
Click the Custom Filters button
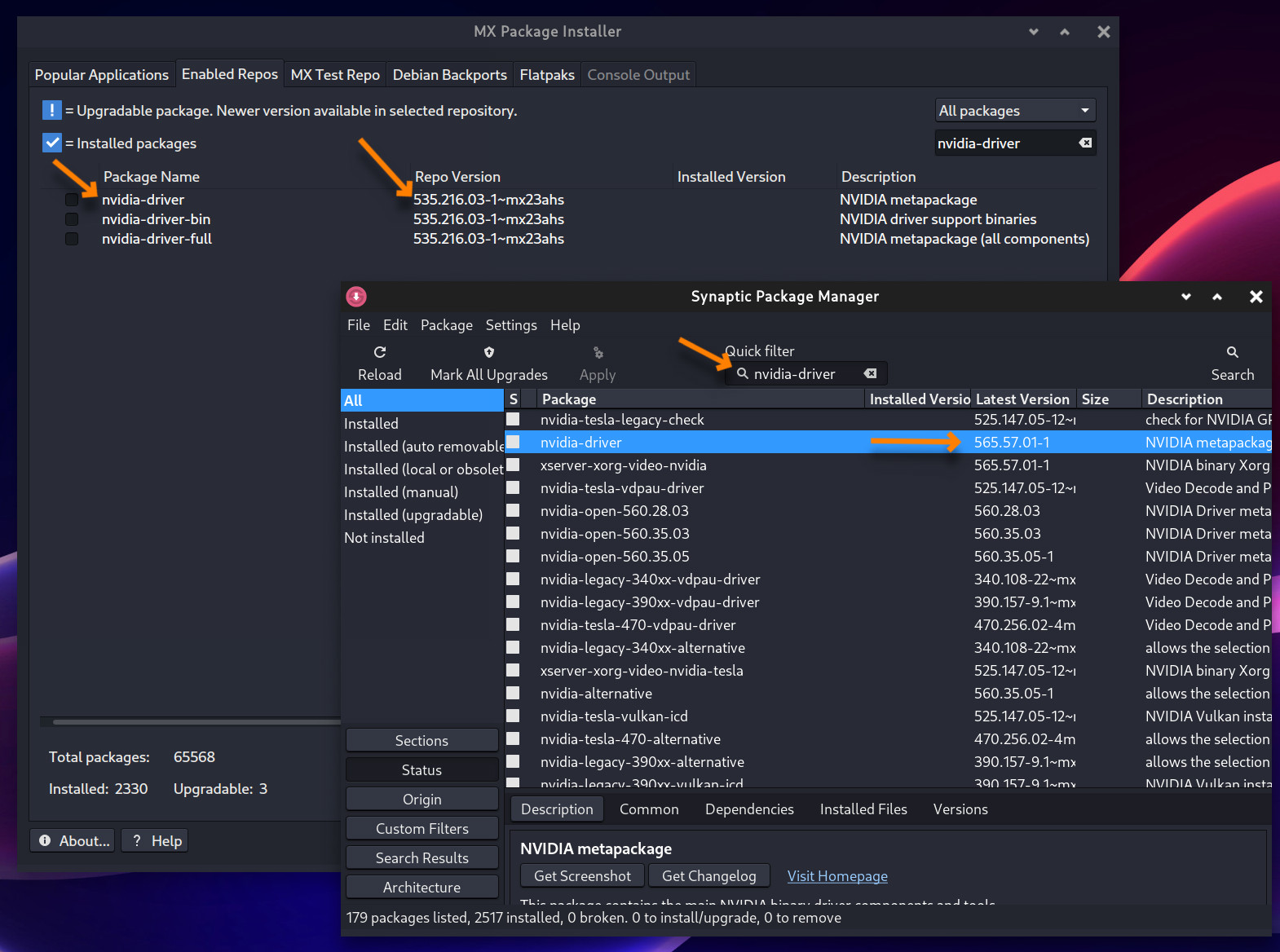tap(422, 828)
